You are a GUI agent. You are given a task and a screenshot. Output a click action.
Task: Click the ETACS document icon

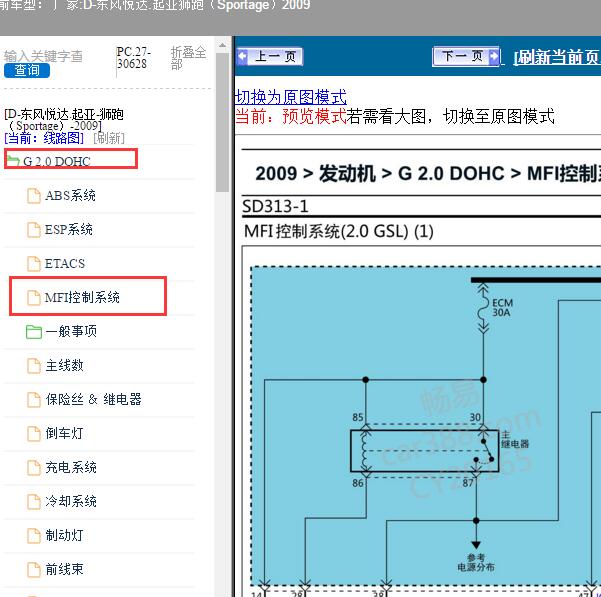[34, 264]
